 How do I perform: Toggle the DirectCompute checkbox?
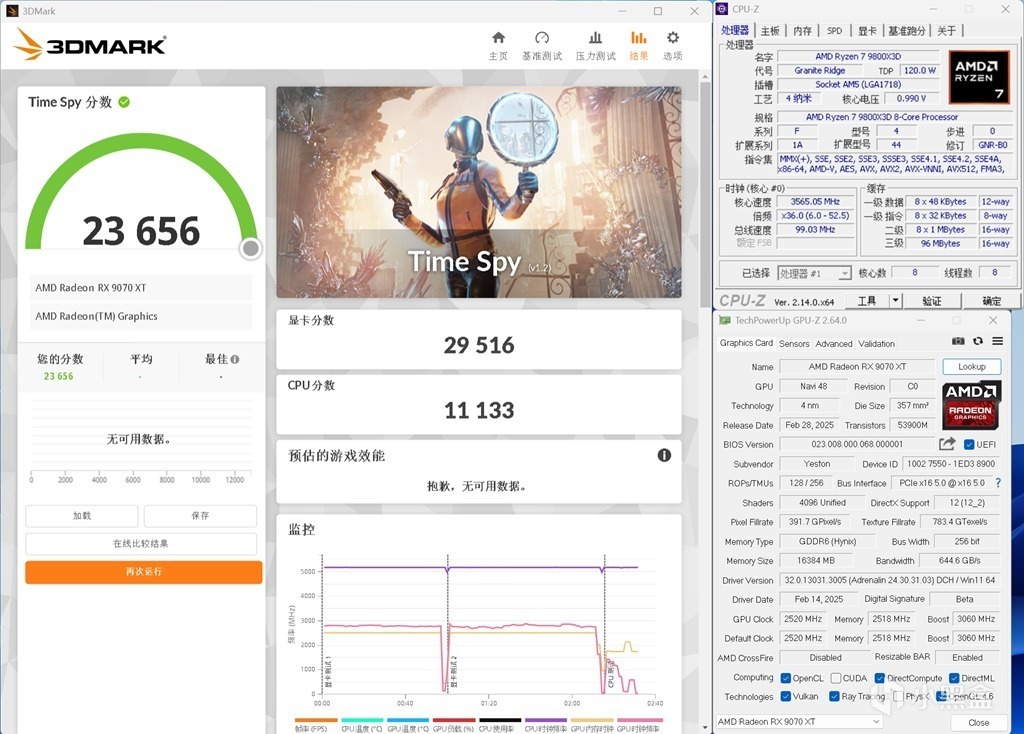(x=880, y=678)
